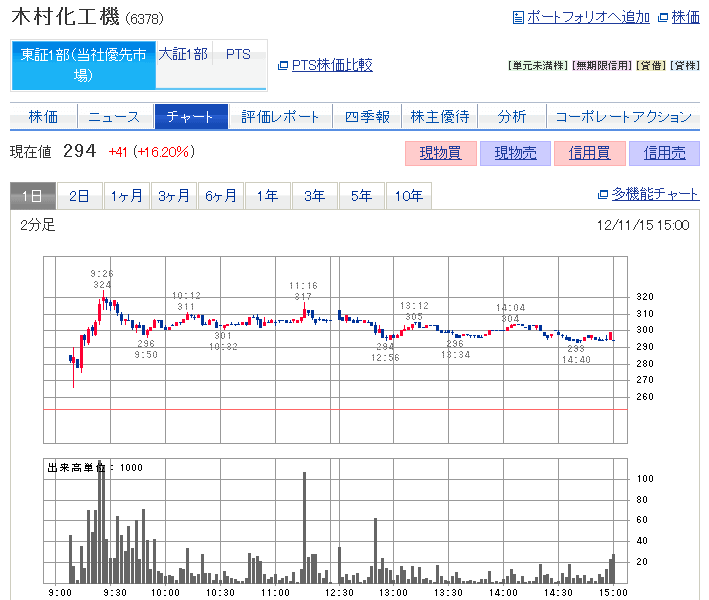Open the 株価 link at top right
This screenshot has width=709, height=600.
(685, 17)
